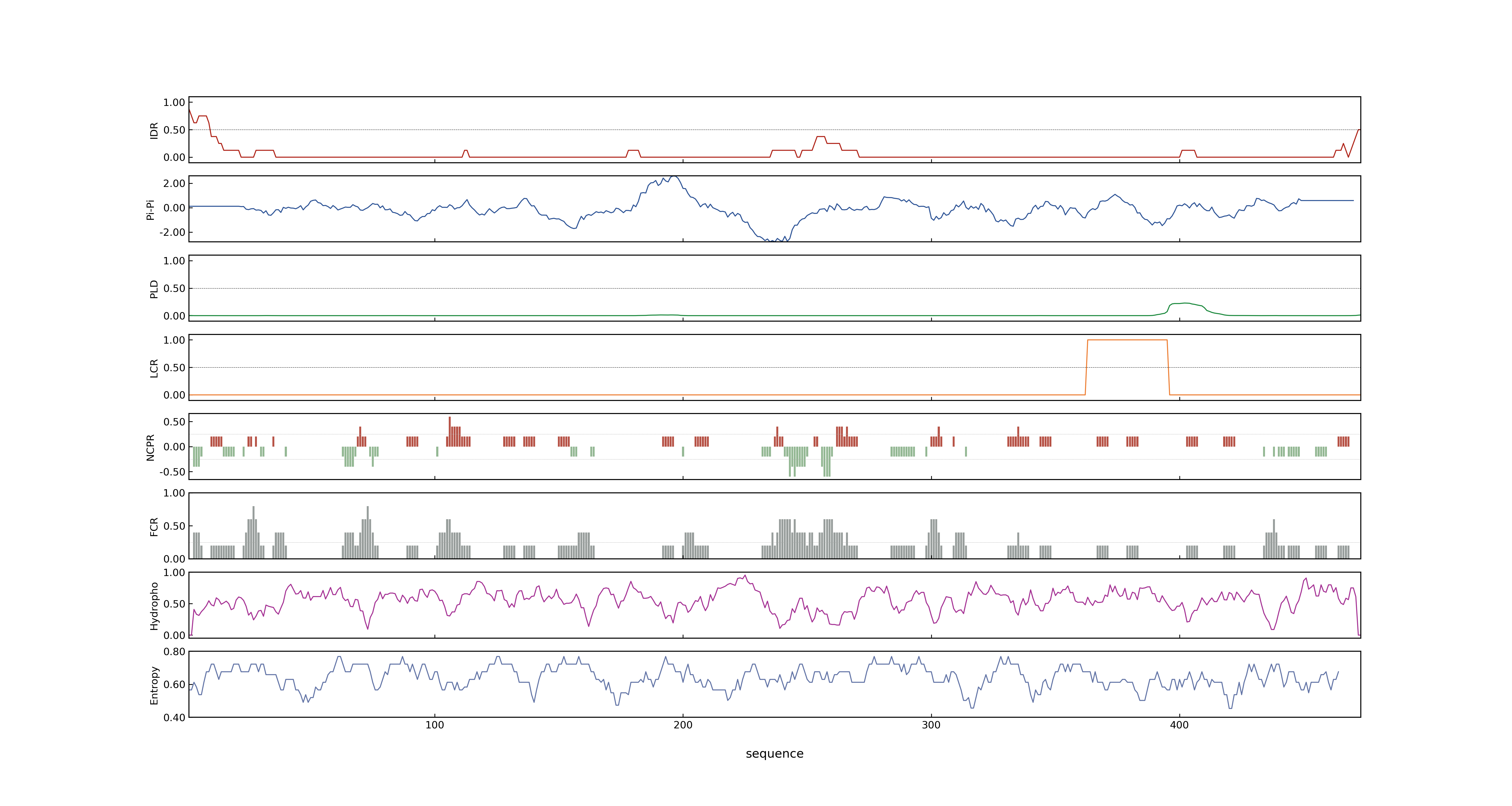Click the x-axis tick label 400

tap(1179, 725)
